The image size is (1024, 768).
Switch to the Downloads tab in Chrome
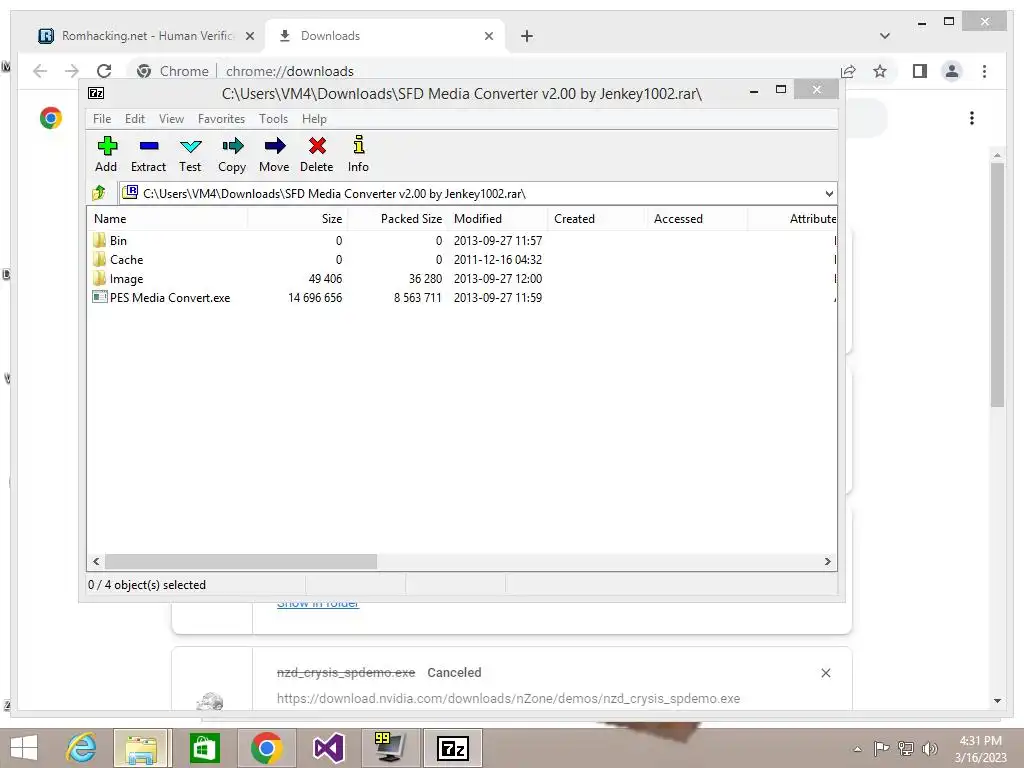(385, 36)
